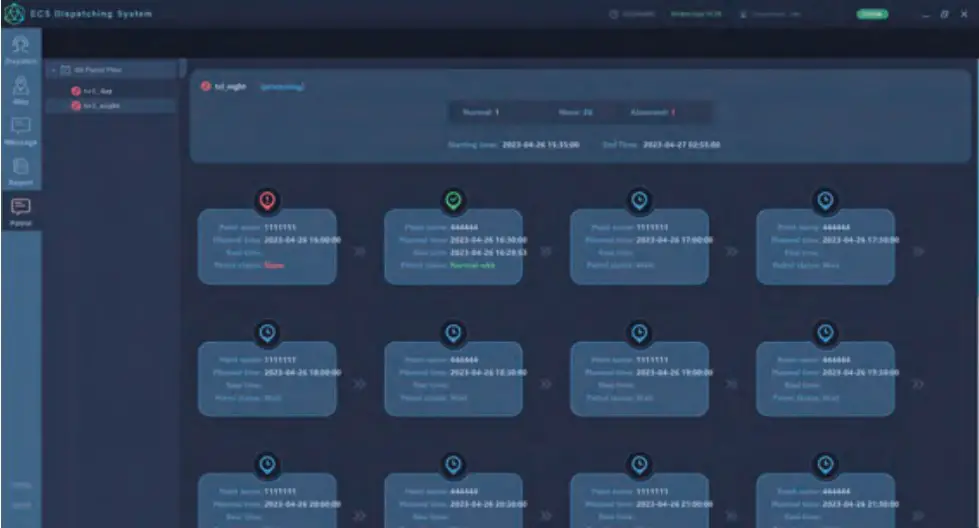Select the second highlighted patrol plan in tree

pyautogui.click(x=111, y=105)
